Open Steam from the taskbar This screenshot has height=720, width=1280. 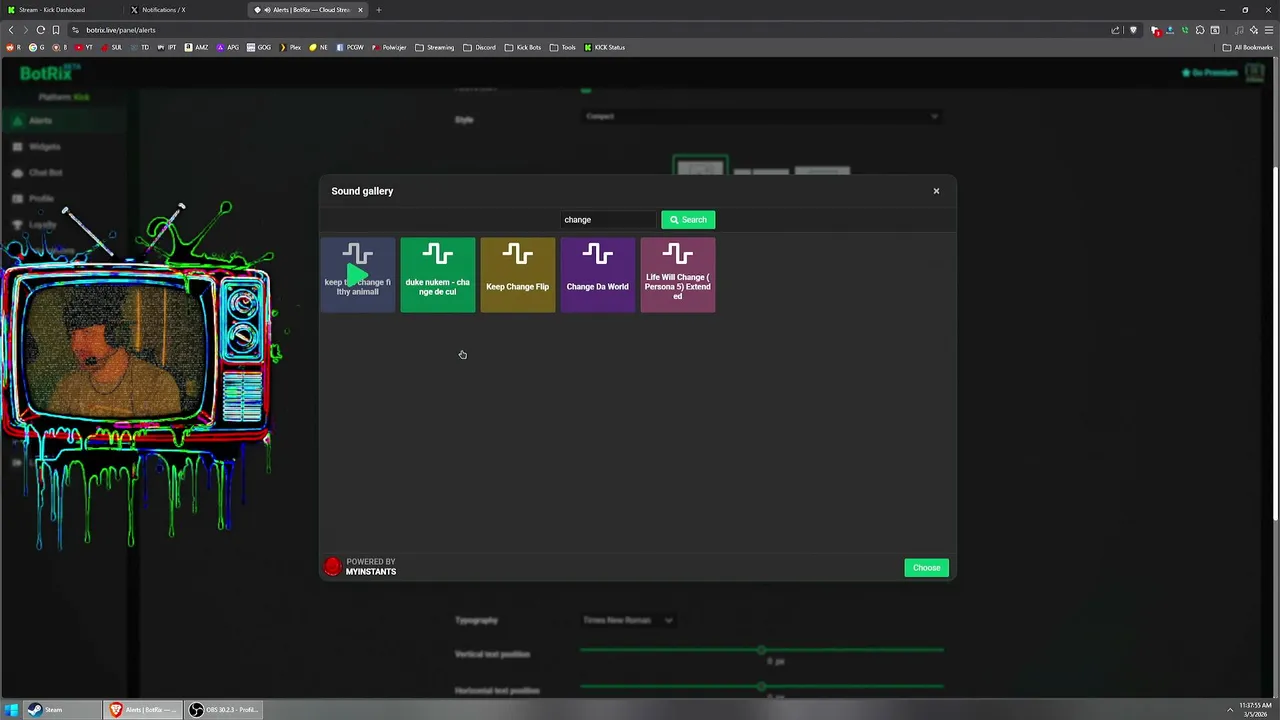[61, 710]
